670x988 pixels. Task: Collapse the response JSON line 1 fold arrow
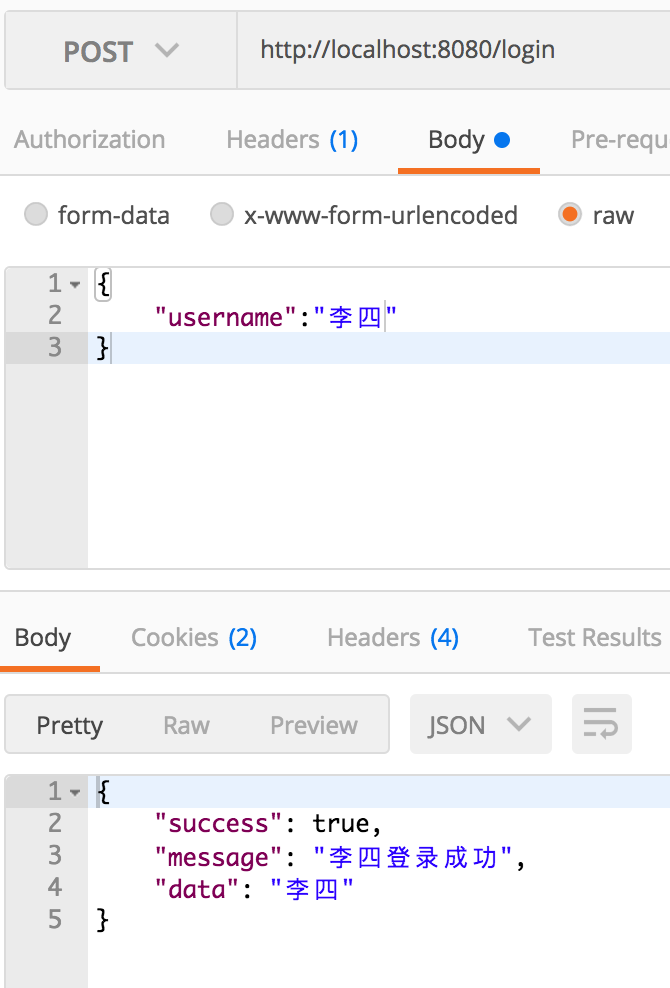click(75, 793)
